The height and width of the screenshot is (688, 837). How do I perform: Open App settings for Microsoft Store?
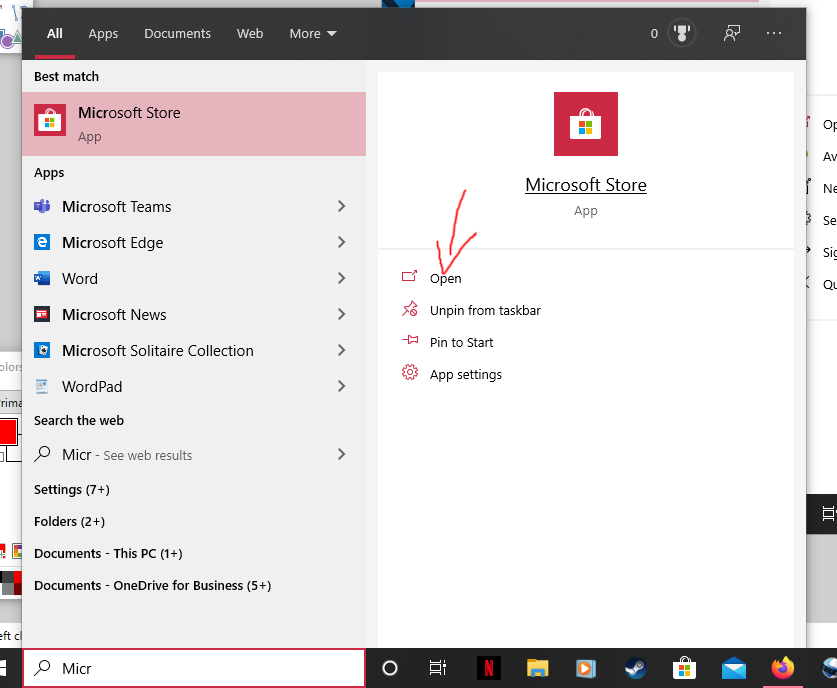pos(466,374)
